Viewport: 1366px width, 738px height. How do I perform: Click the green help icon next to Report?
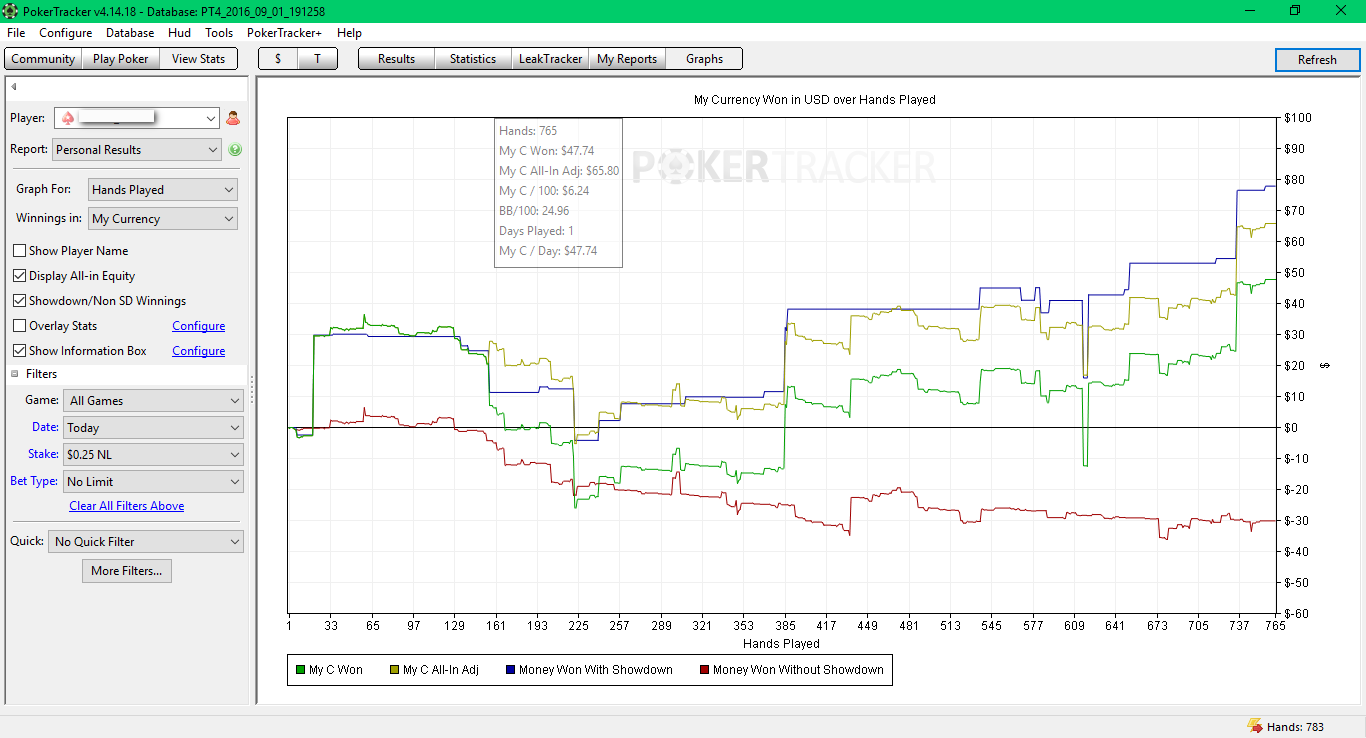pos(235,150)
